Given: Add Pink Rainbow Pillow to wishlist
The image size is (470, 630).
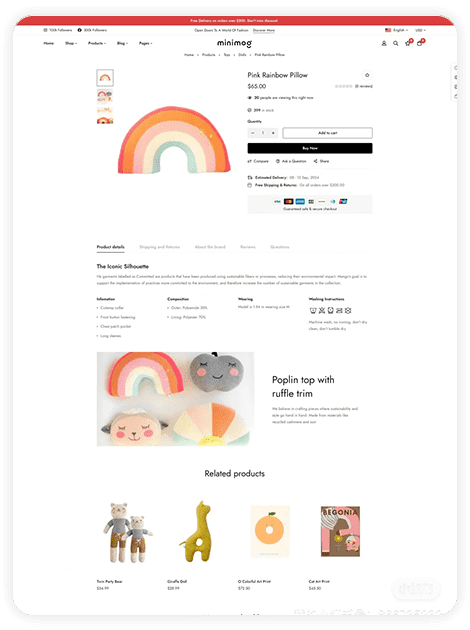Looking at the screenshot, I should 367,75.
